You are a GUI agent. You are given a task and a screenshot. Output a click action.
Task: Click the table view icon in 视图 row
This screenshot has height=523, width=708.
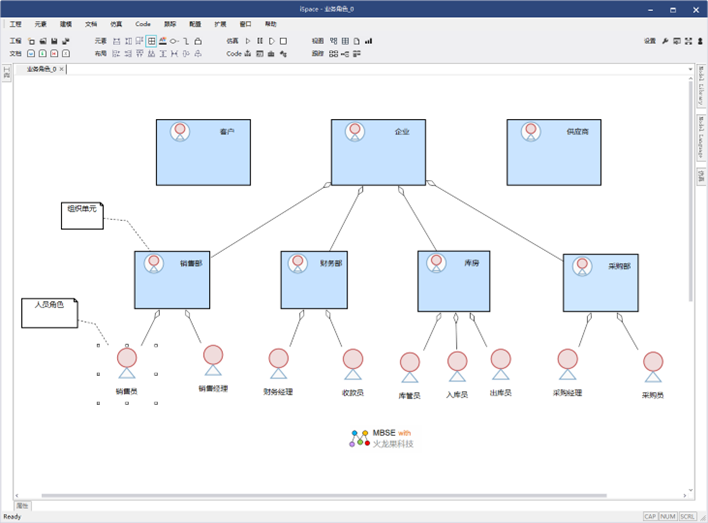pyautogui.click(x=345, y=41)
